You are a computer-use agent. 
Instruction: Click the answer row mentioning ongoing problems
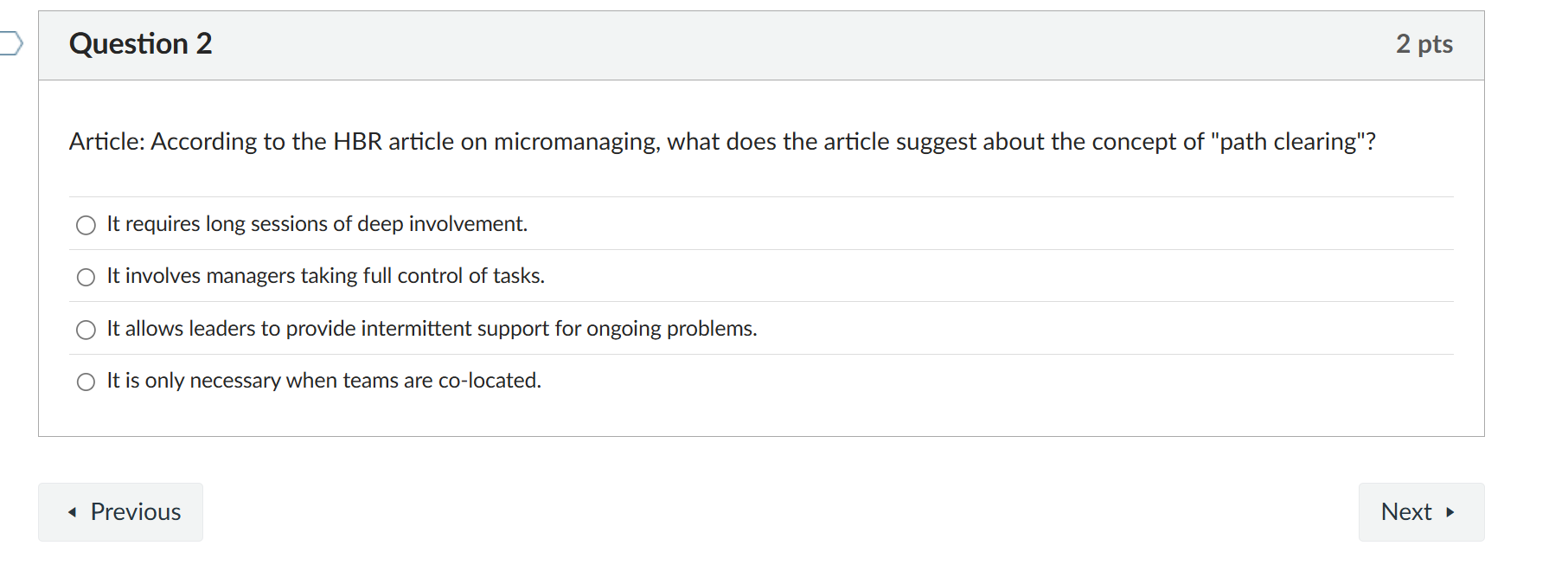(x=431, y=329)
